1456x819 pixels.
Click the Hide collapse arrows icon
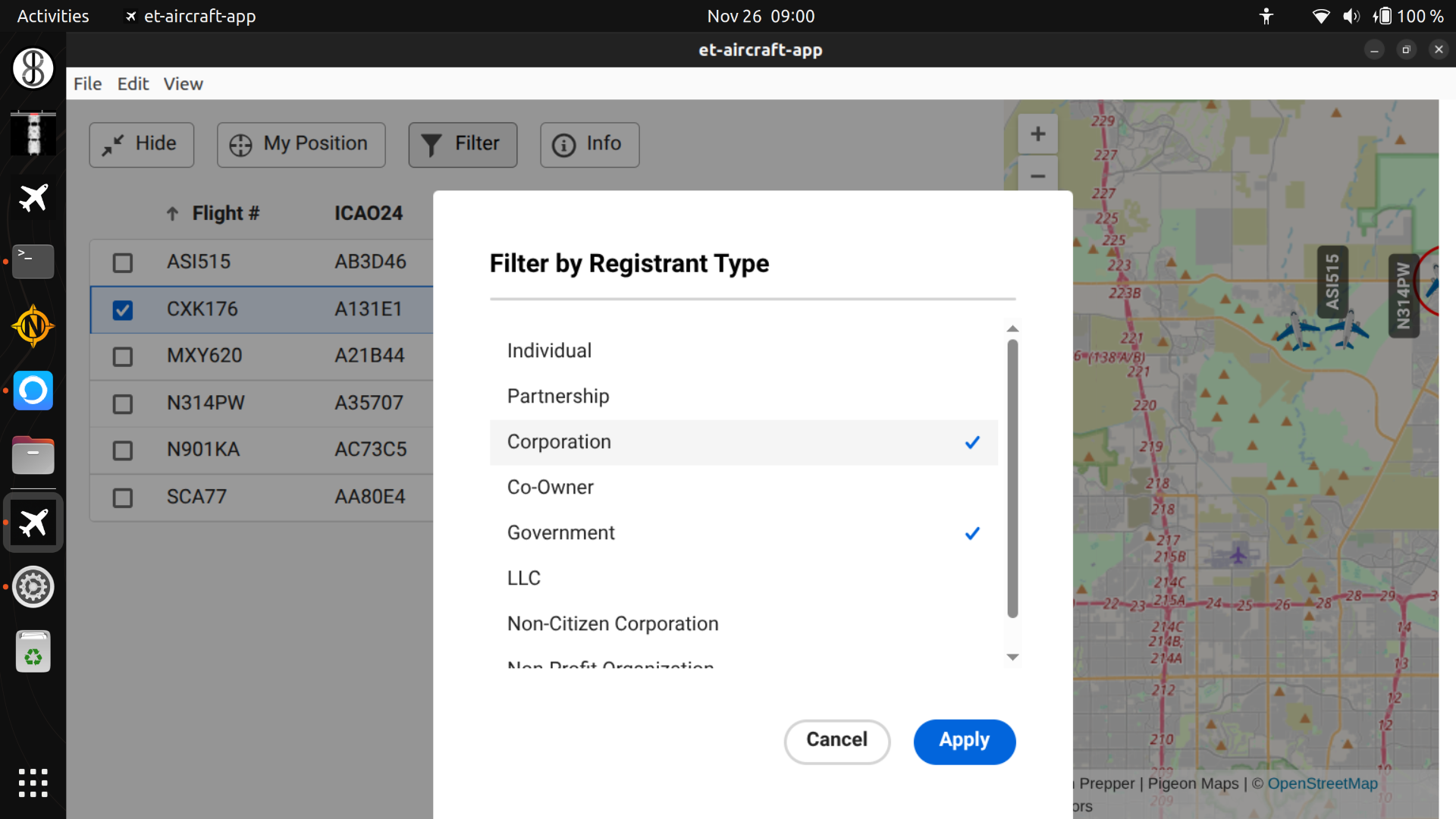click(x=113, y=144)
